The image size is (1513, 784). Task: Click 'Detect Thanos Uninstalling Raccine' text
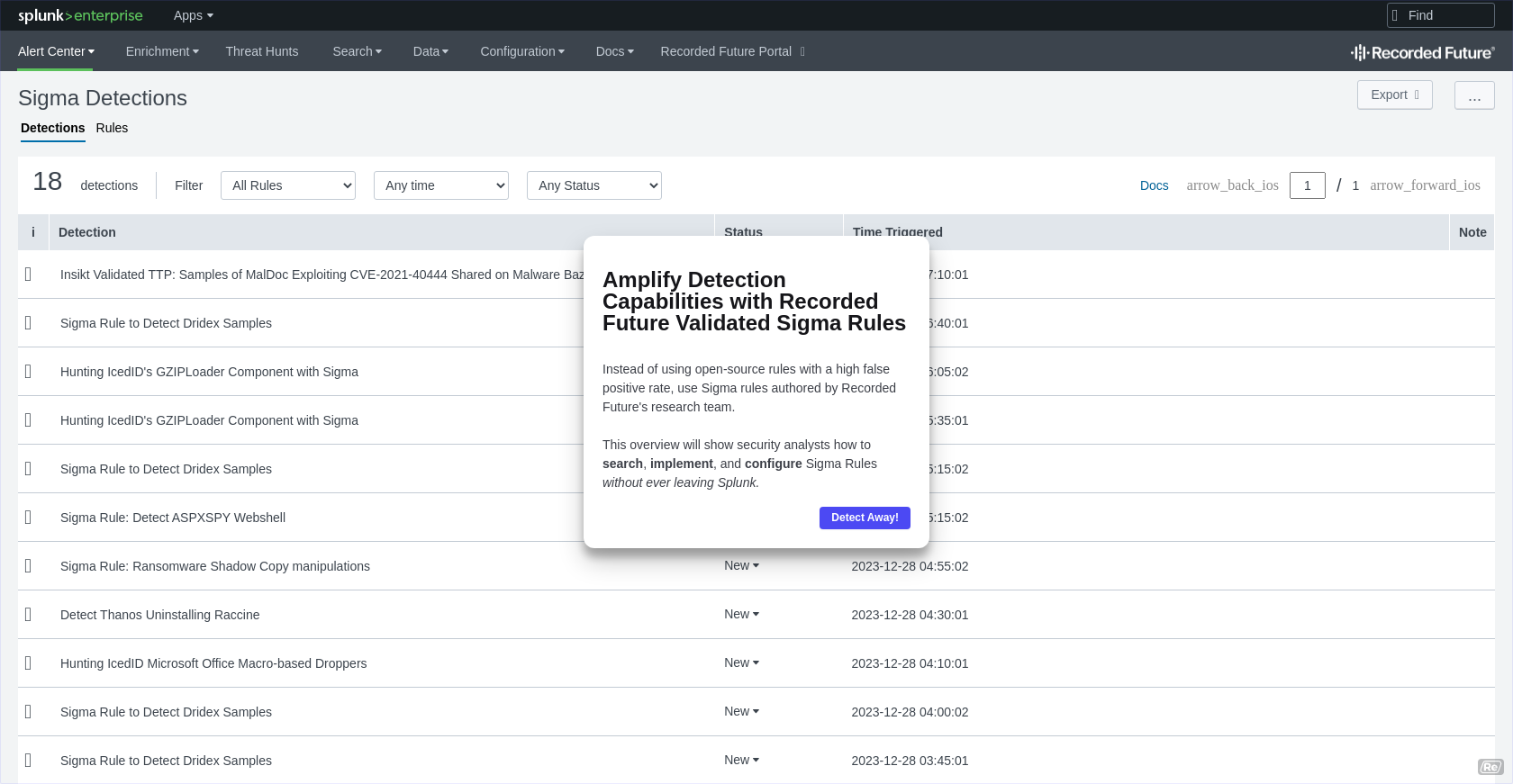[x=159, y=615]
